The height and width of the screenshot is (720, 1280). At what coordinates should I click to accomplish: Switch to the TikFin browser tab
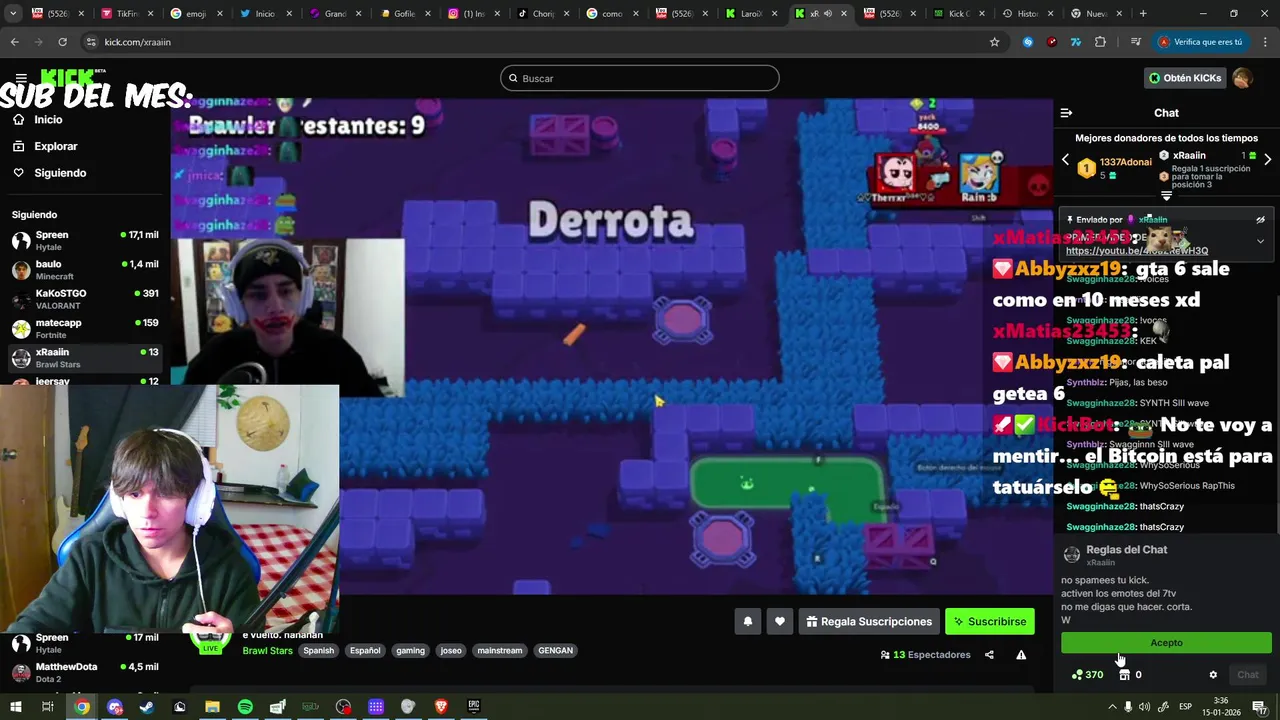127,14
